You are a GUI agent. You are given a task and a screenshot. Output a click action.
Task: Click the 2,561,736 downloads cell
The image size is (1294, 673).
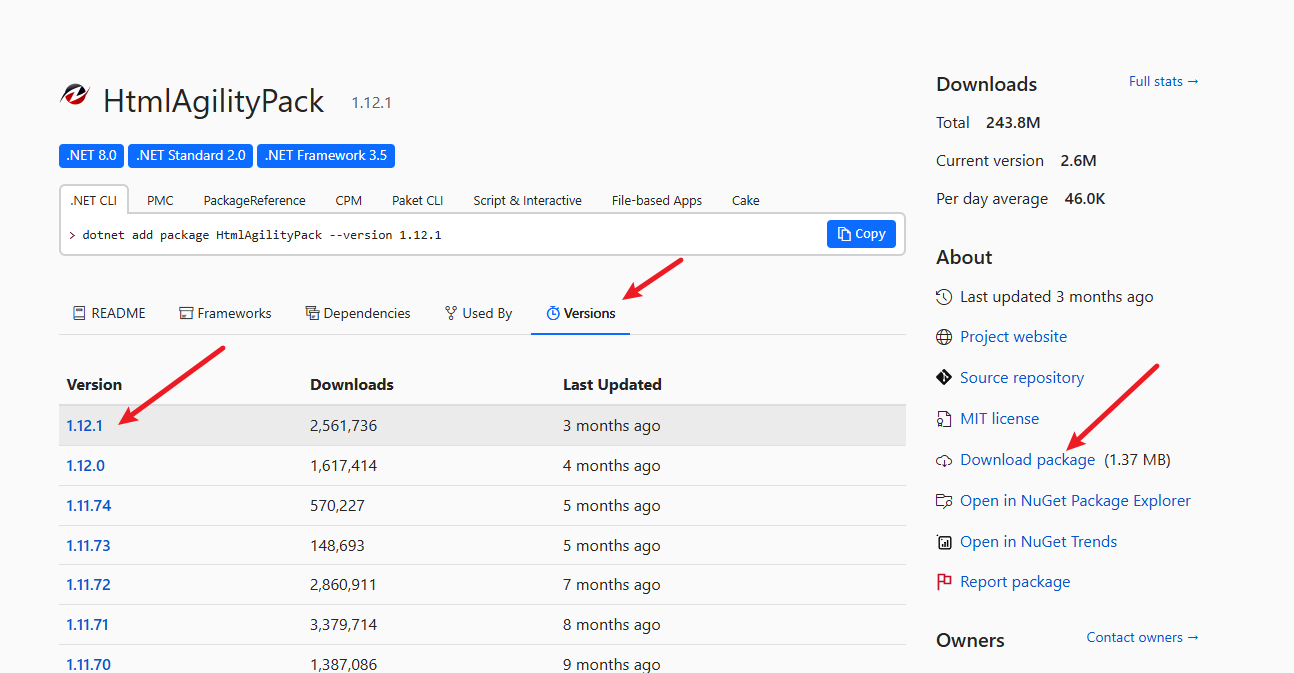click(x=343, y=426)
